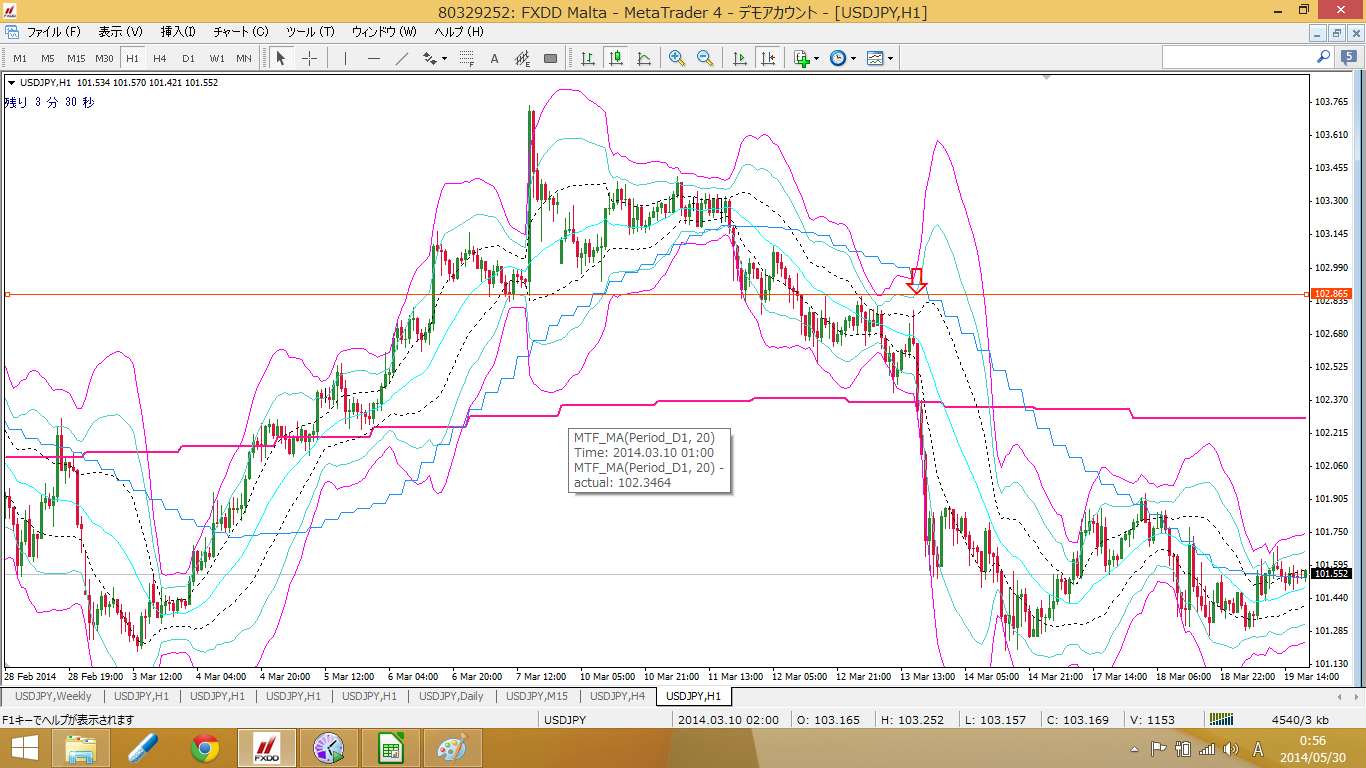Open the chart templates button
The height and width of the screenshot is (768, 1366).
click(875, 58)
